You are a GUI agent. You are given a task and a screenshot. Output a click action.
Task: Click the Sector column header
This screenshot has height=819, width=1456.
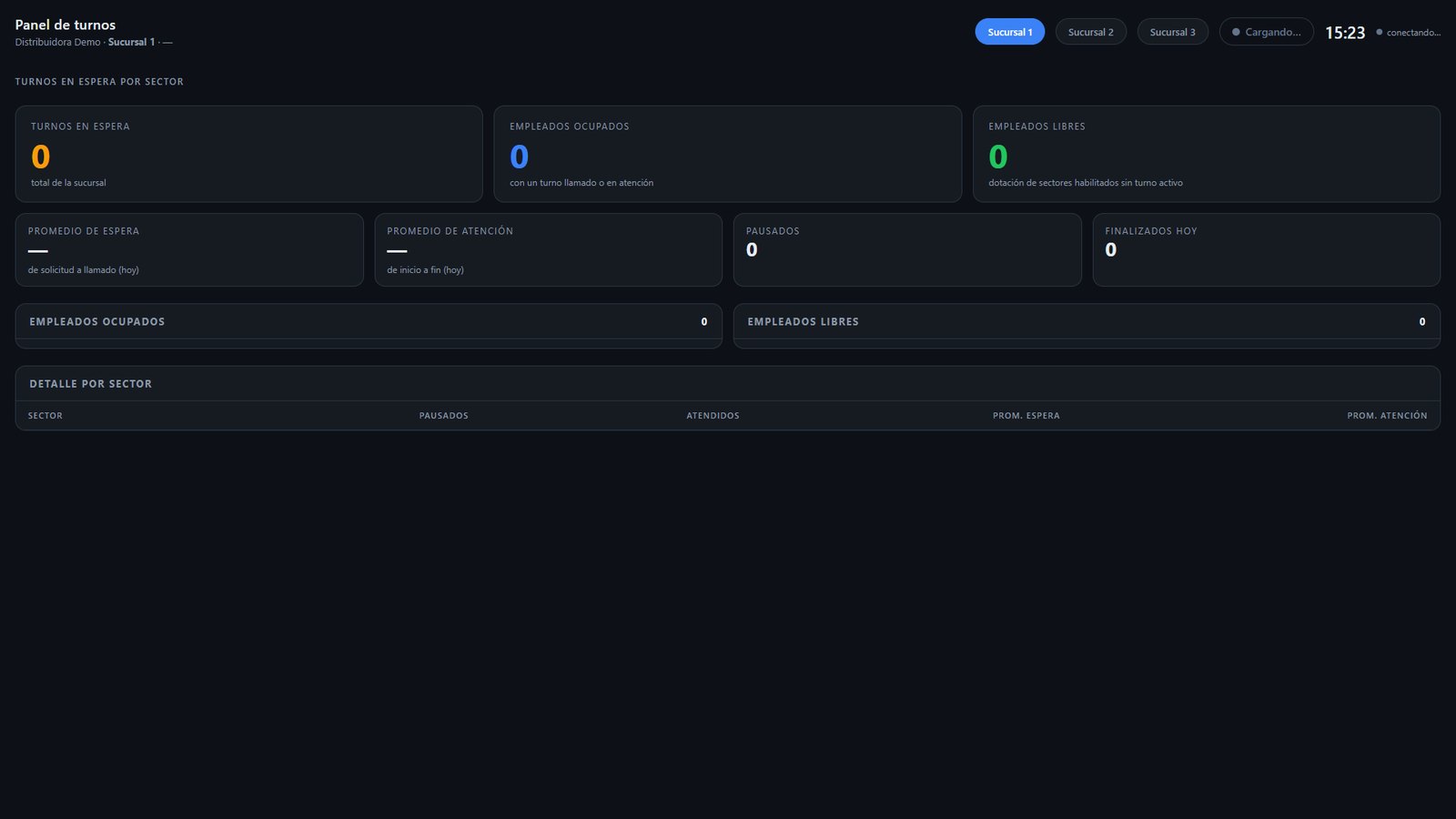click(45, 416)
